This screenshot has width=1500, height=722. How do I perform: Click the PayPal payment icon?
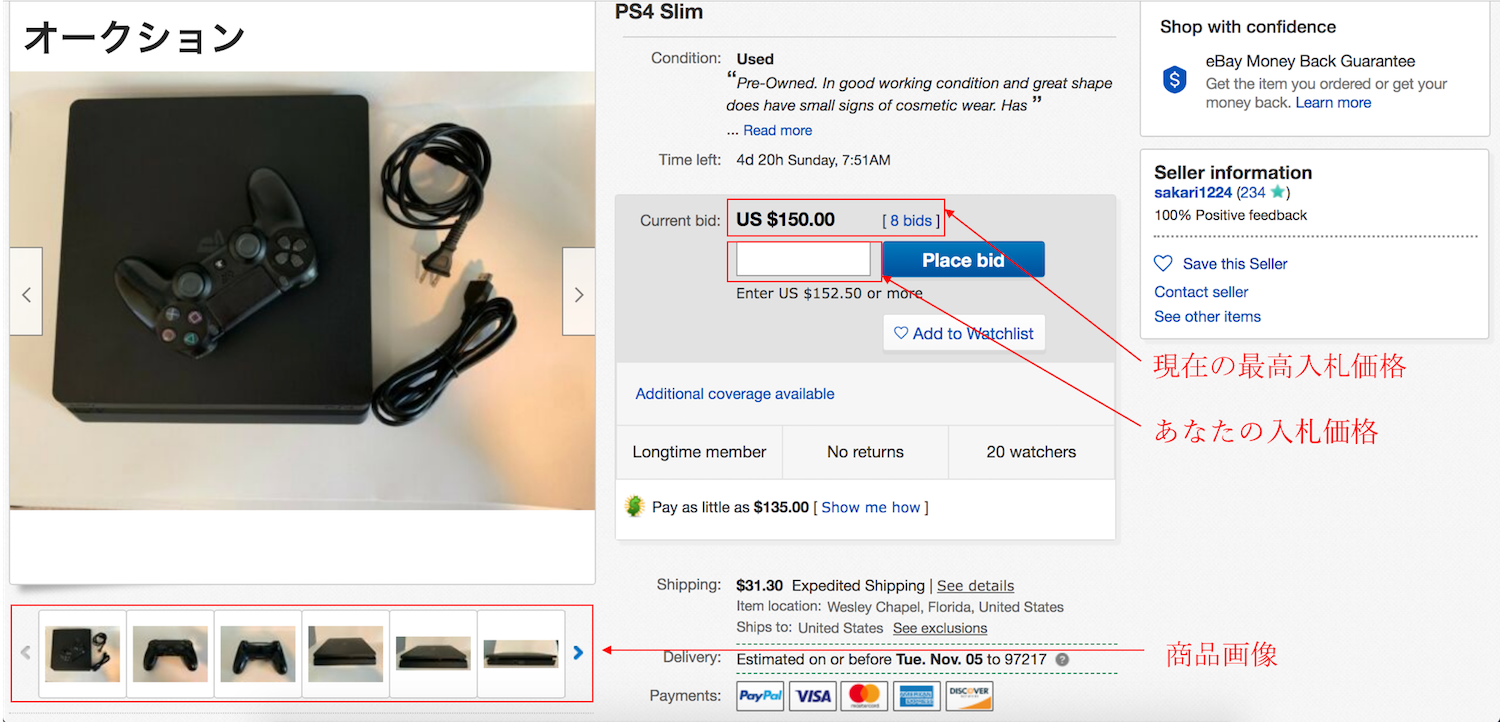tap(760, 695)
